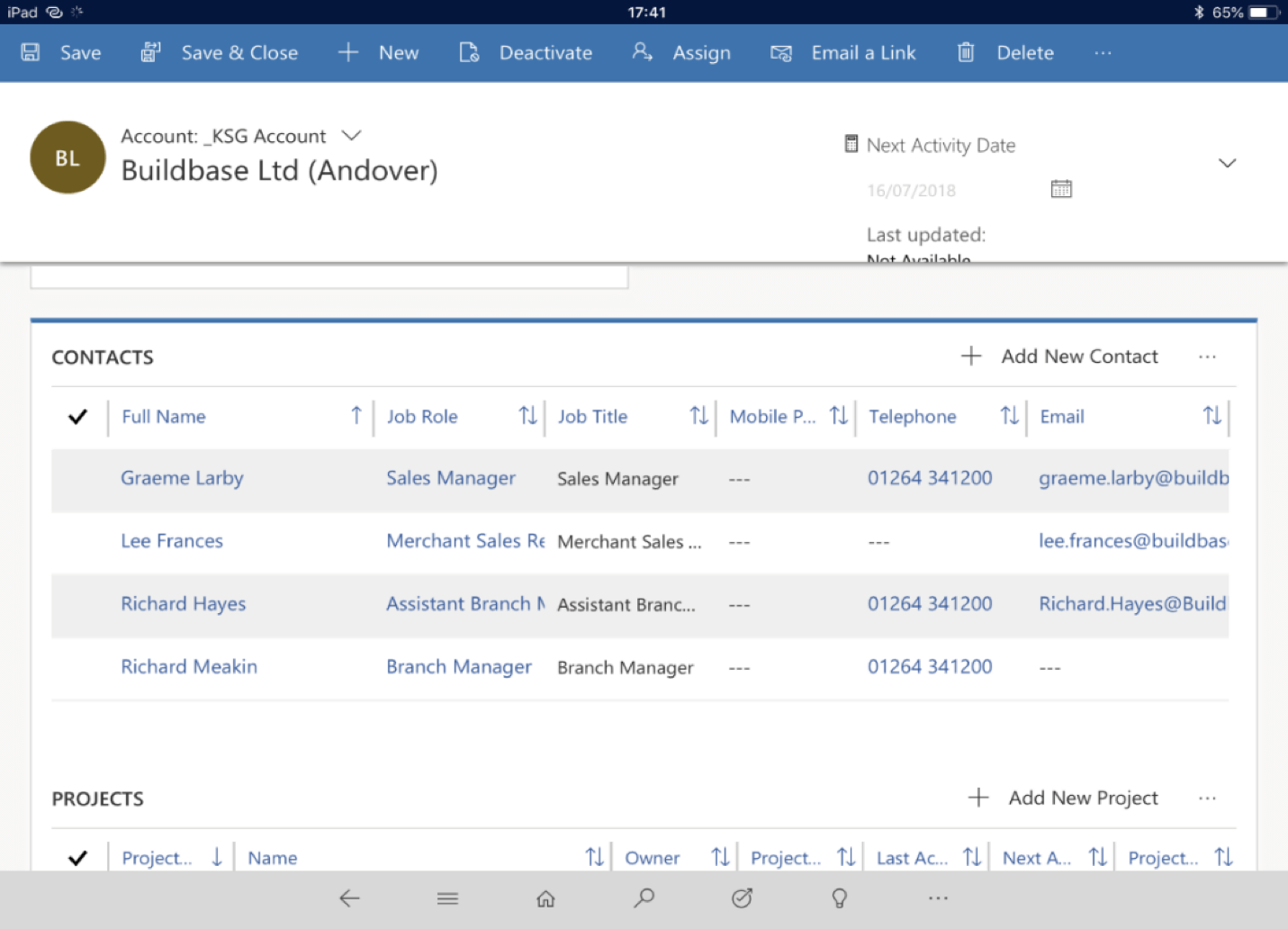Screen dimensions: 1288x929
Task: Open Lee Frances contact
Action: click(172, 541)
